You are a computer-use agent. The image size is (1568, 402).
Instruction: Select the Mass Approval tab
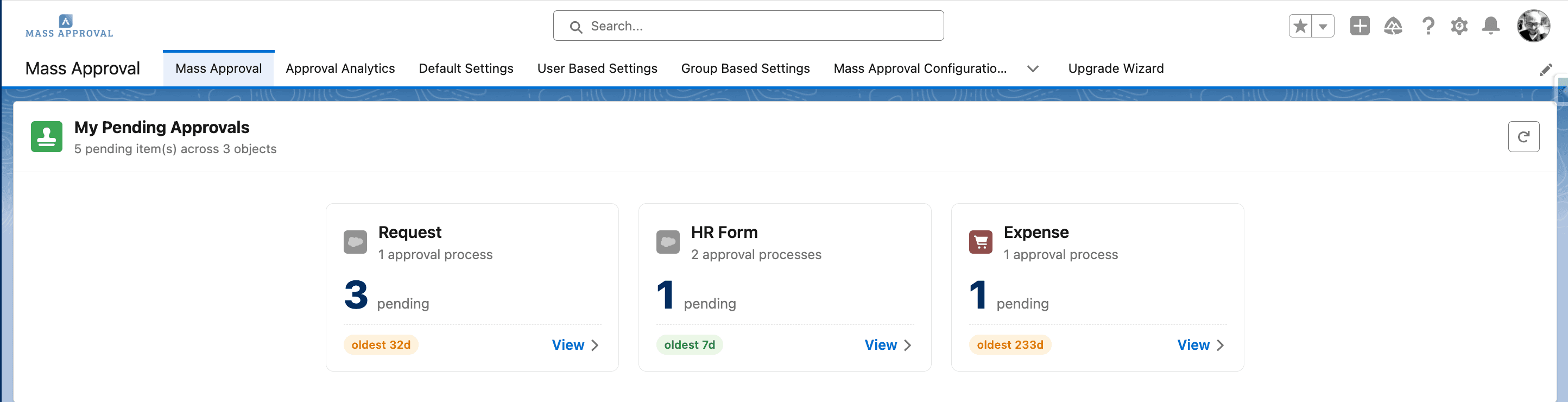(218, 68)
